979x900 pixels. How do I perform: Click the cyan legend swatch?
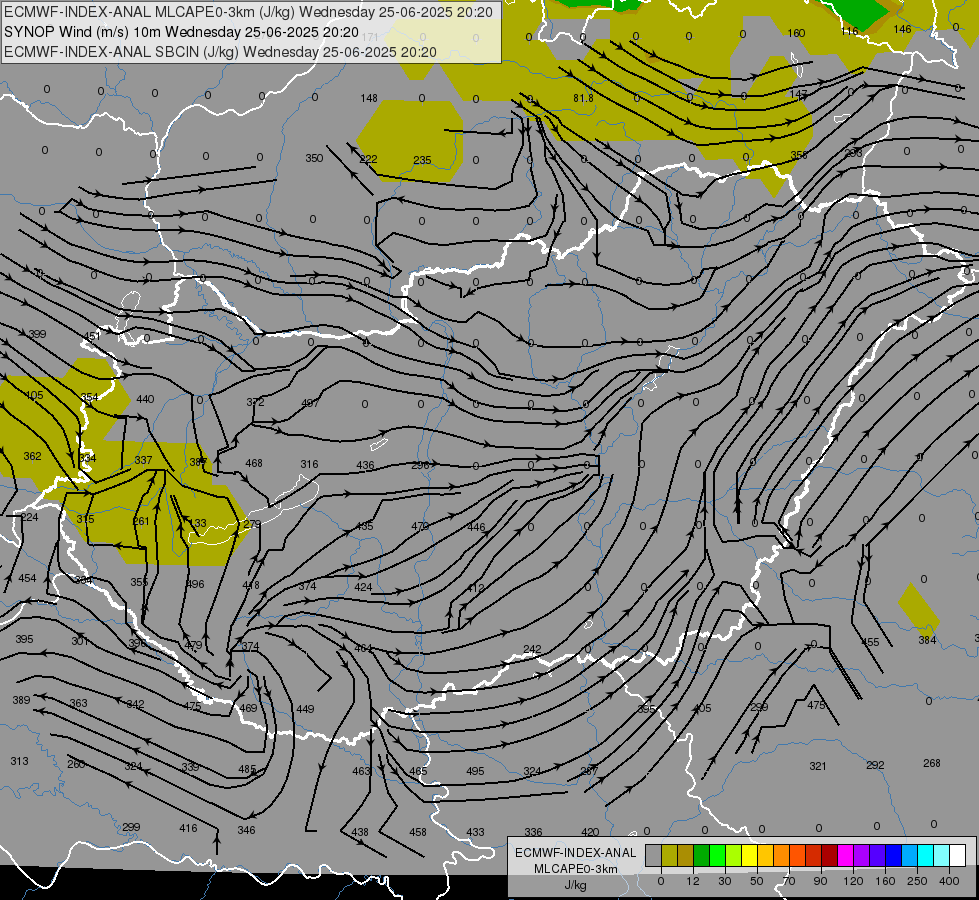click(x=926, y=855)
